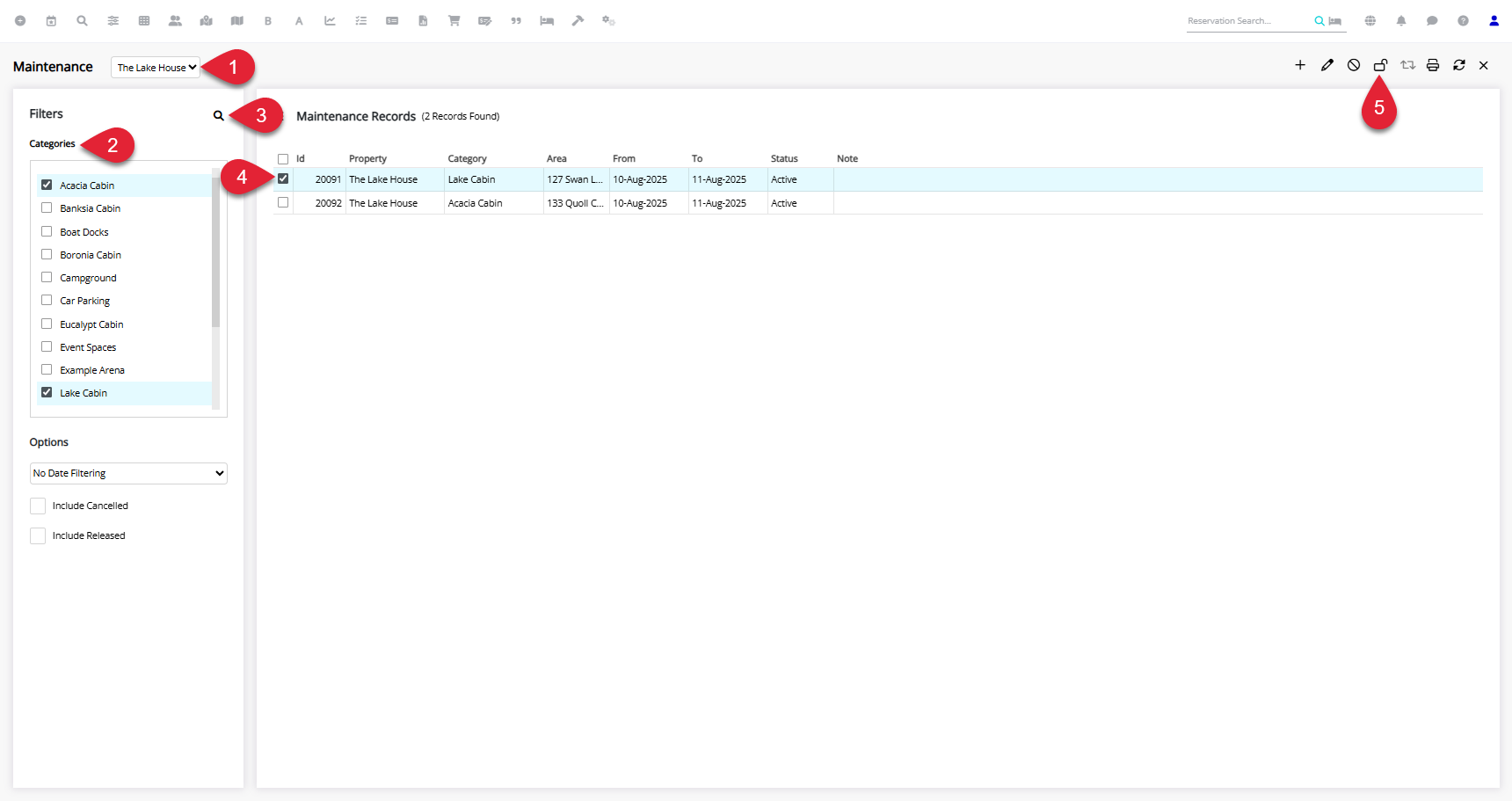Print maintenance records with the printer icon

pos(1433,65)
